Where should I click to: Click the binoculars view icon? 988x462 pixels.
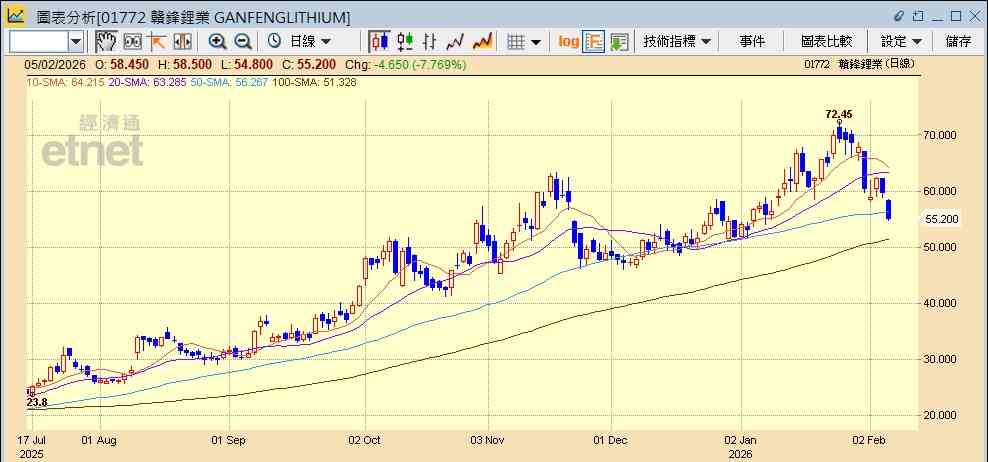pyautogui.click(x=132, y=42)
